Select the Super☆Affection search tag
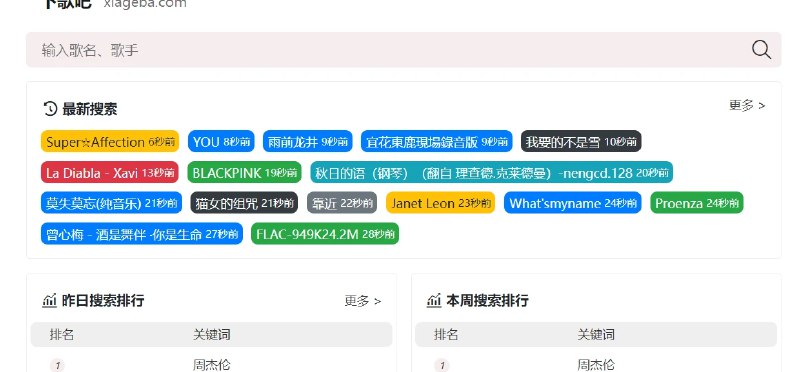The width and height of the screenshot is (800, 372). click(110, 141)
